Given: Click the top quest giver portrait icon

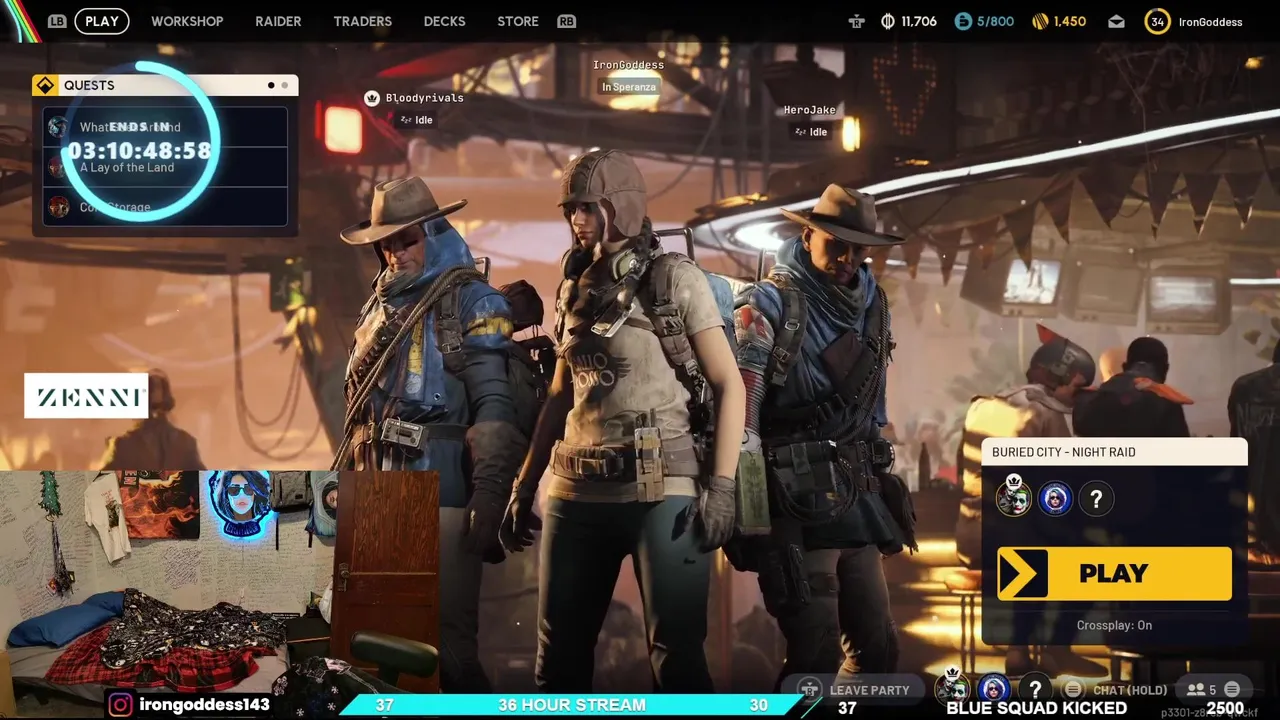Looking at the screenshot, I should coord(58,127).
